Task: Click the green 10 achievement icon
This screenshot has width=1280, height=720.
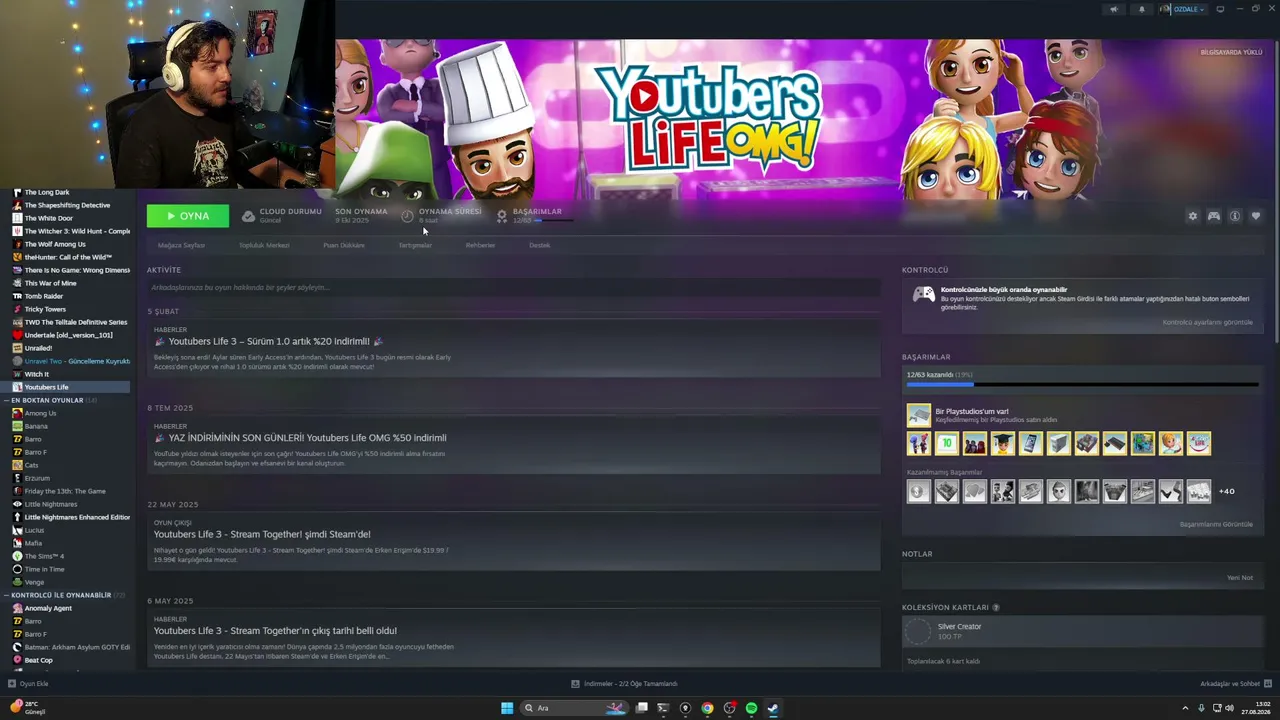Action: 947,443
